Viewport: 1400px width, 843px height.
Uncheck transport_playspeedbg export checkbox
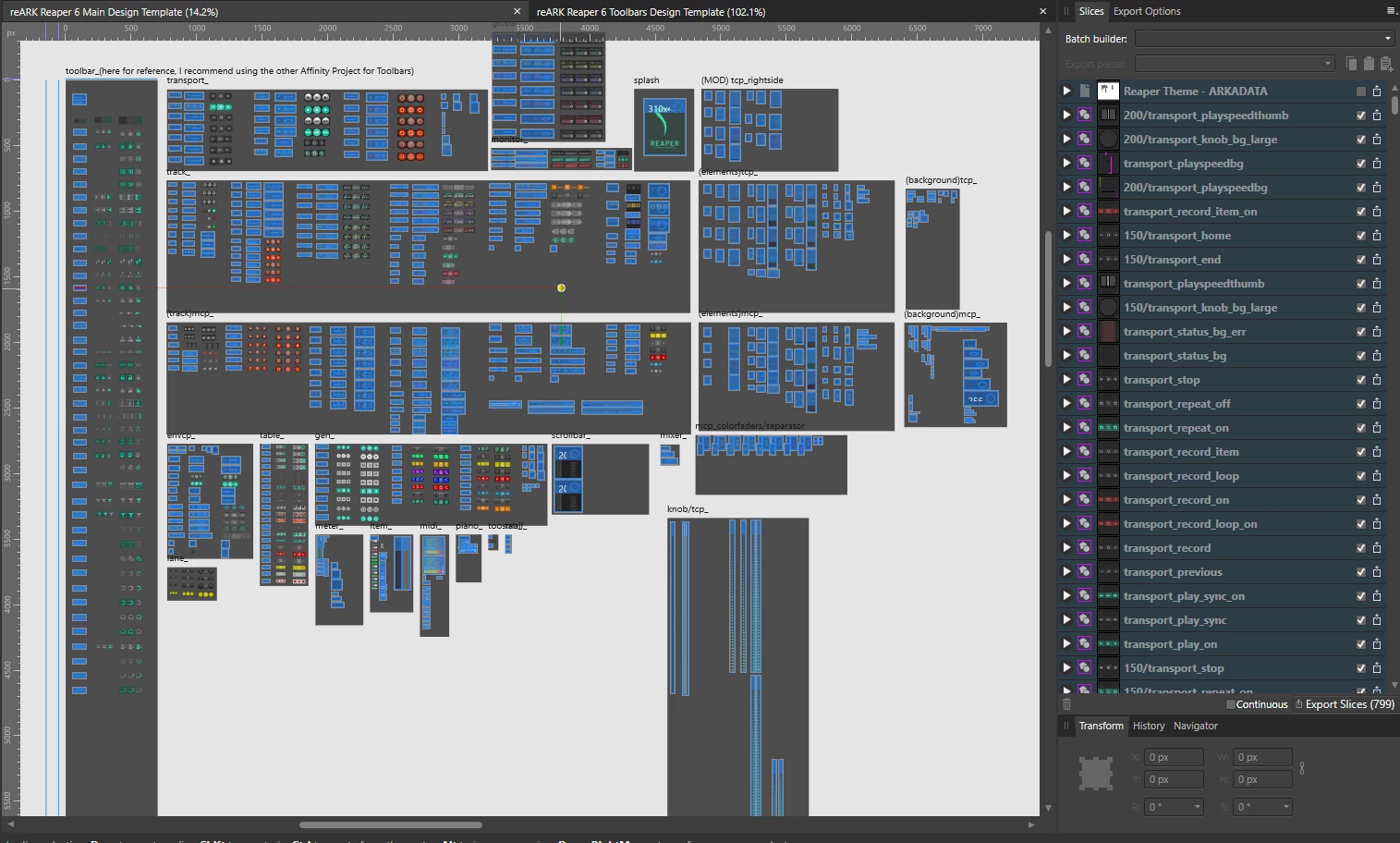click(x=1360, y=164)
